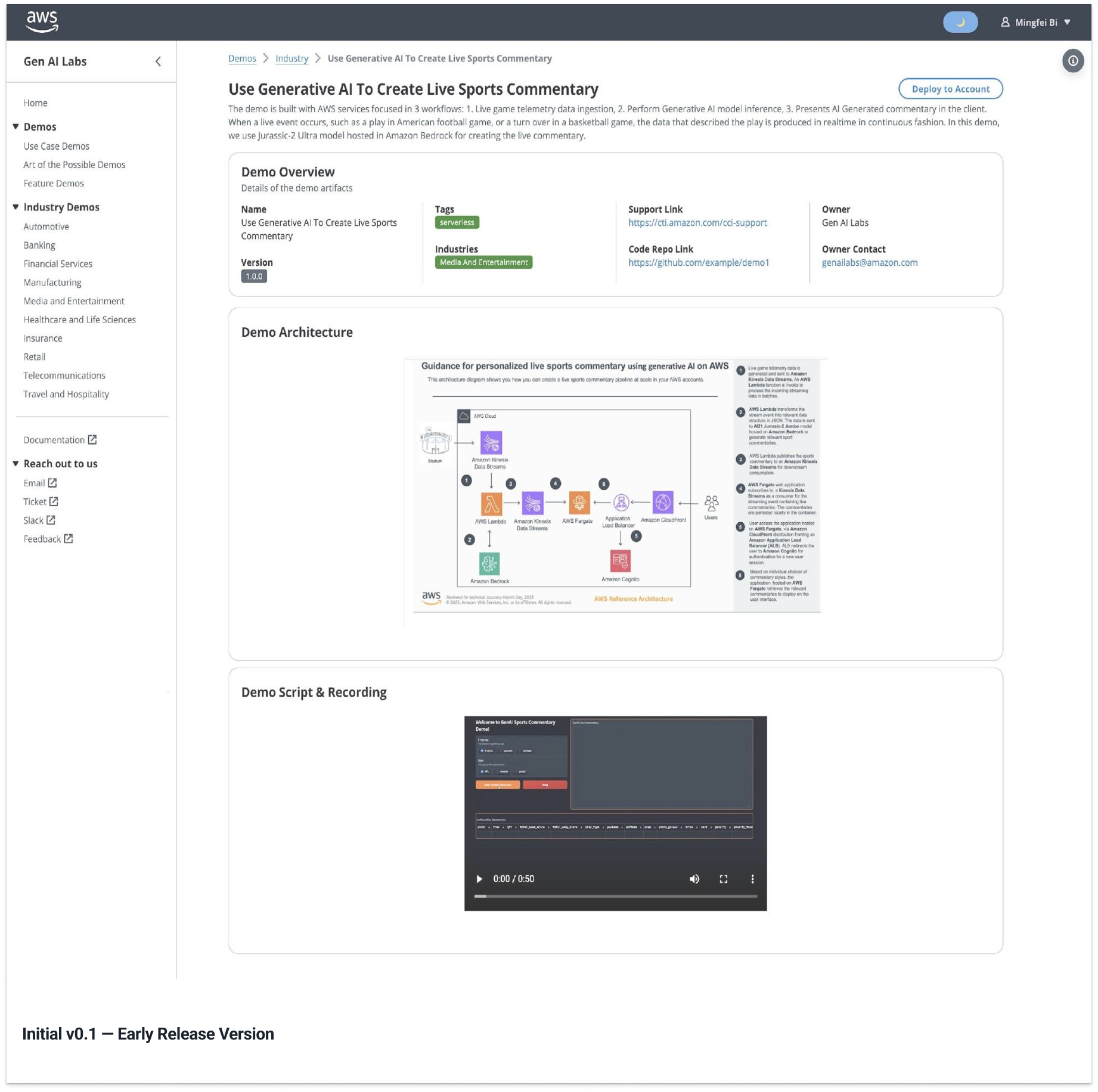This screenshot has height=1092, width=1098.
Task: Collapse the Gen AI Labs sidebar
Action: click(158, 61)
